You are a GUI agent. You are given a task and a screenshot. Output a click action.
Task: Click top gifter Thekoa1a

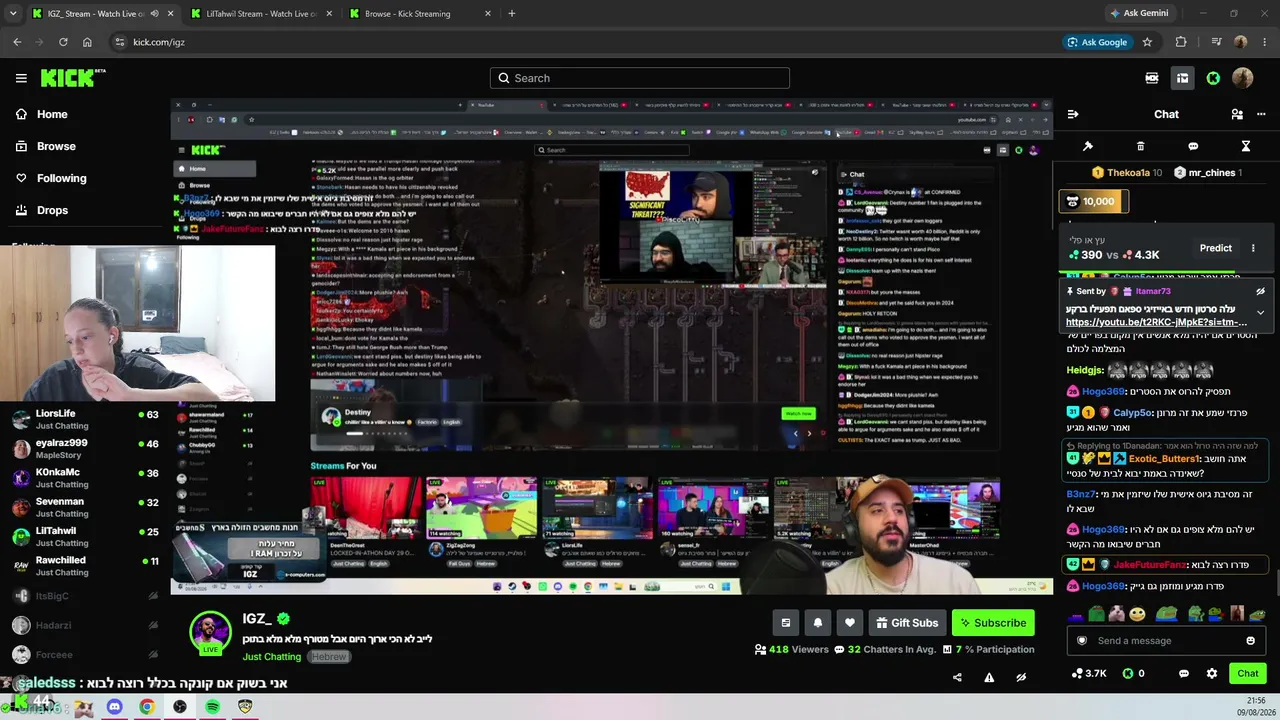[x=1126, y=173]
